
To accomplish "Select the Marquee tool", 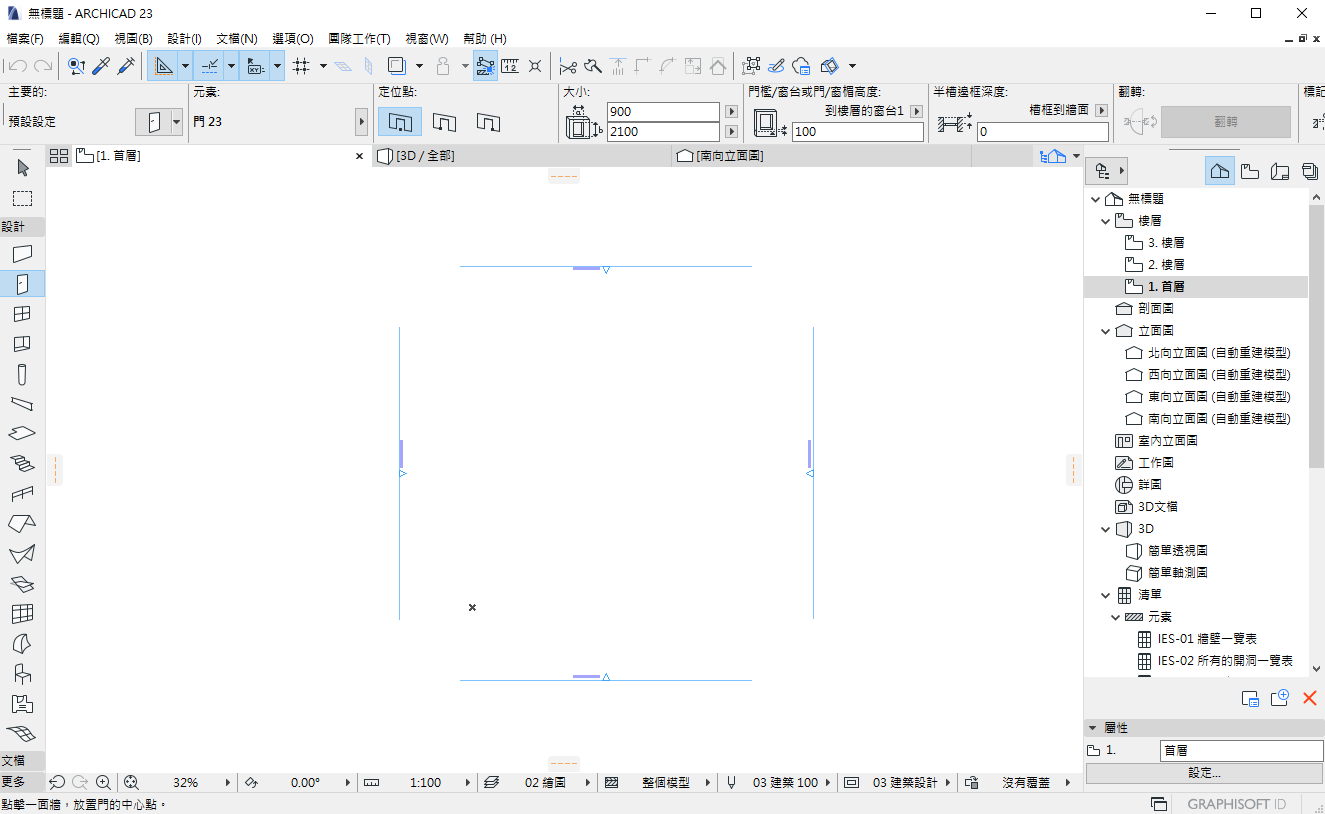I will point(22,198).
